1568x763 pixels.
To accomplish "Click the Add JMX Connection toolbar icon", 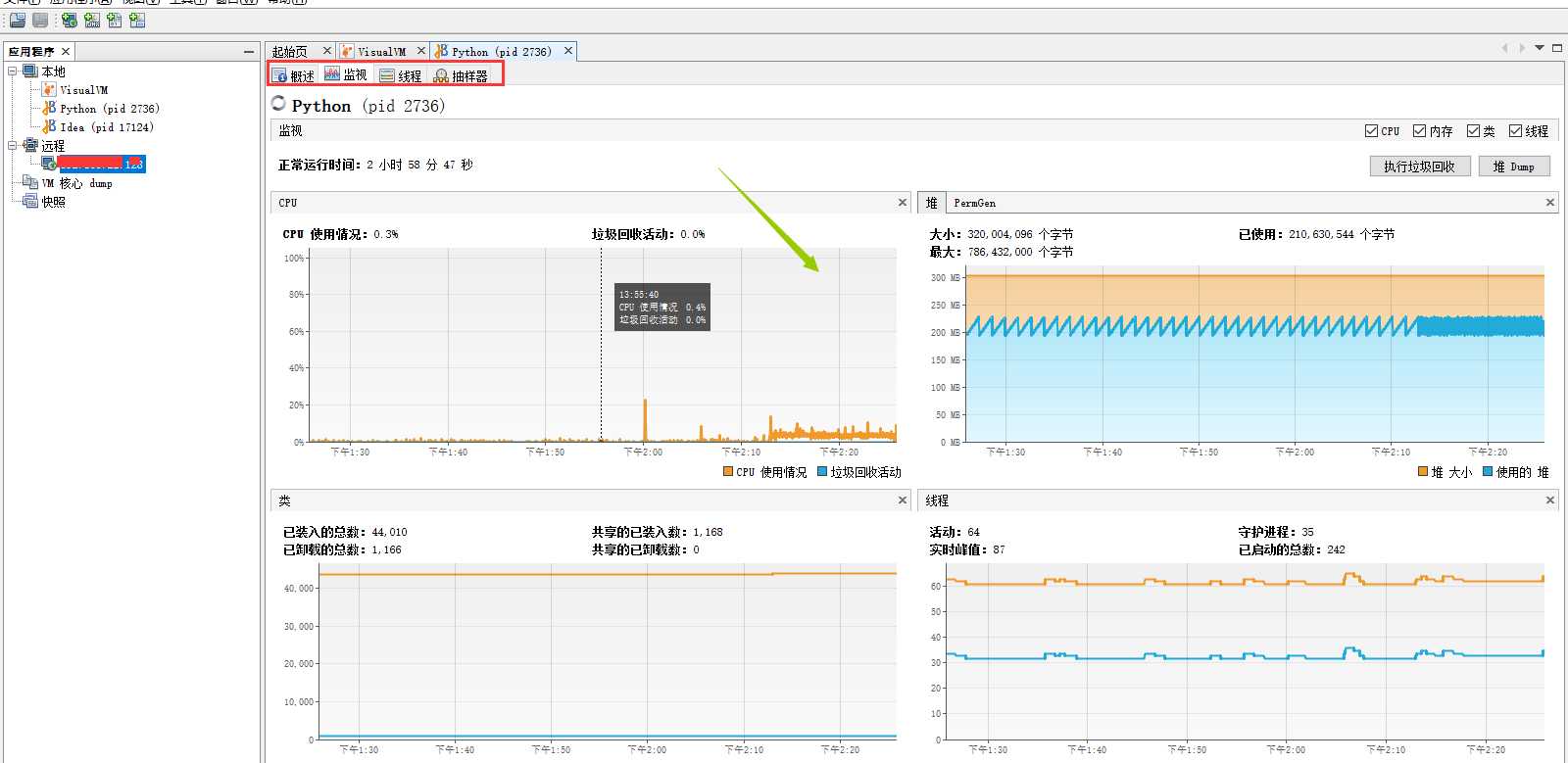I will [x=92, y=20].
